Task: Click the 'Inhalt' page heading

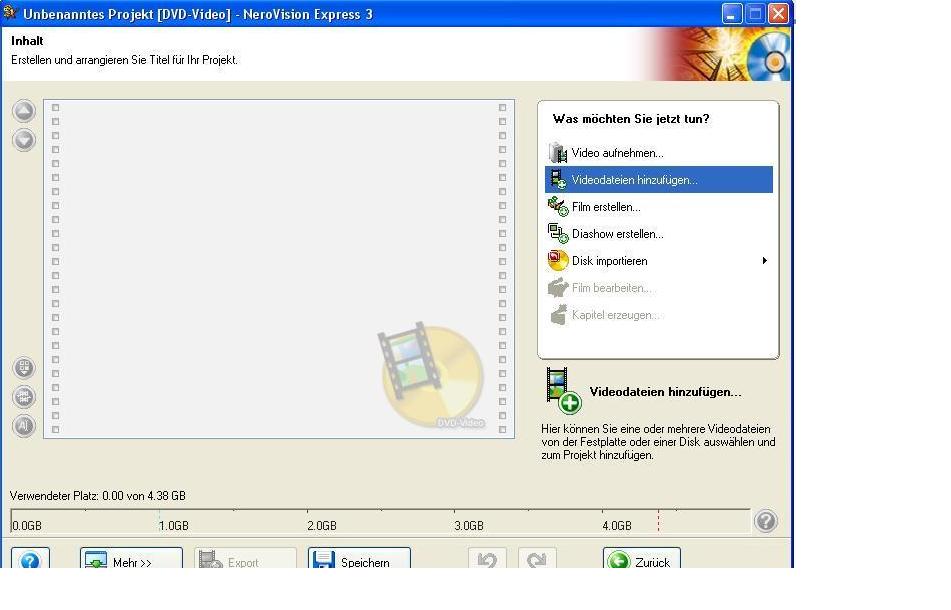Action: click(27, 41)
